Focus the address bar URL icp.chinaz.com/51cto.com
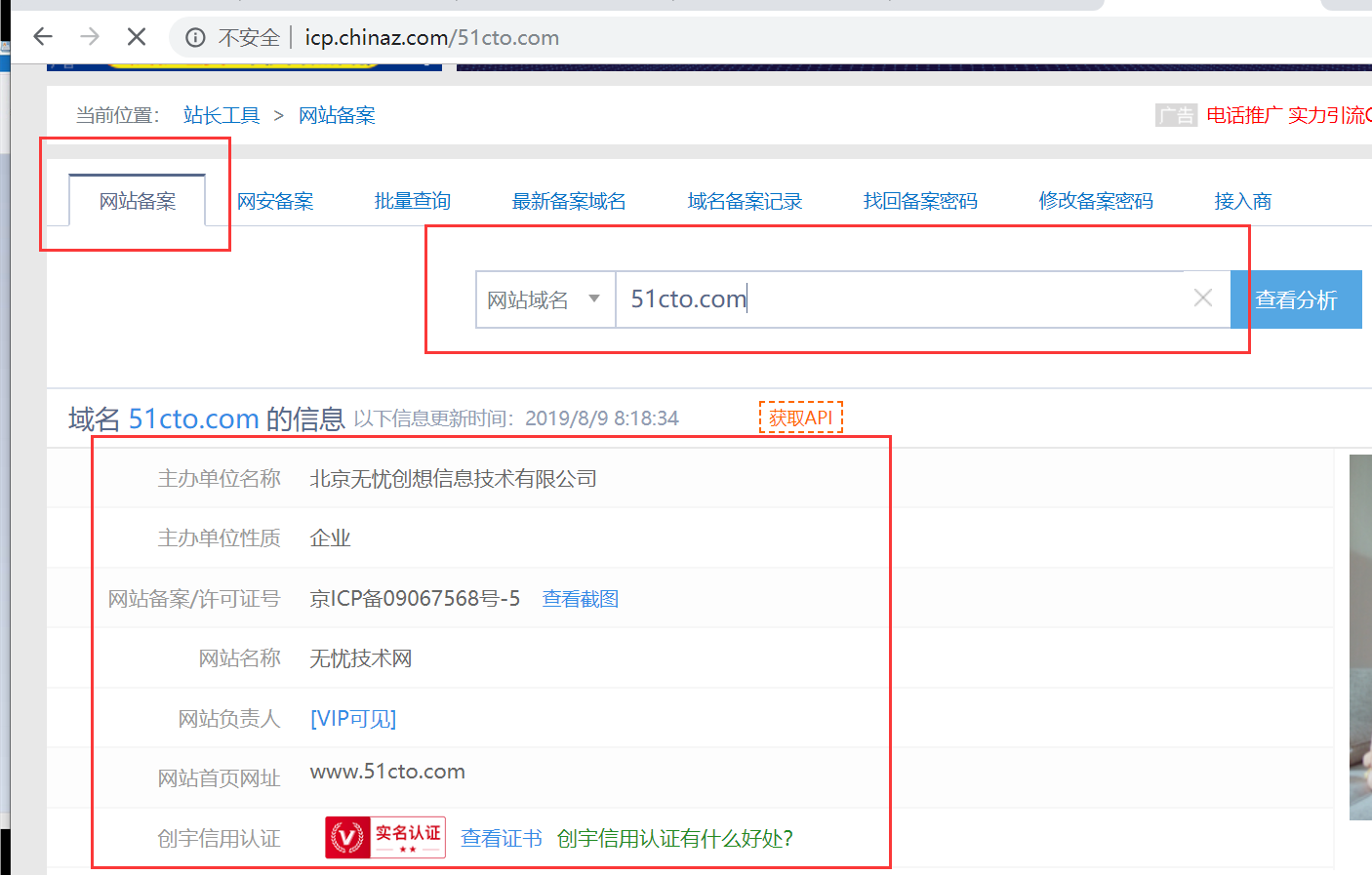Image resolution: width=1372 pixels, height=875 pixels. coord(431,38)
